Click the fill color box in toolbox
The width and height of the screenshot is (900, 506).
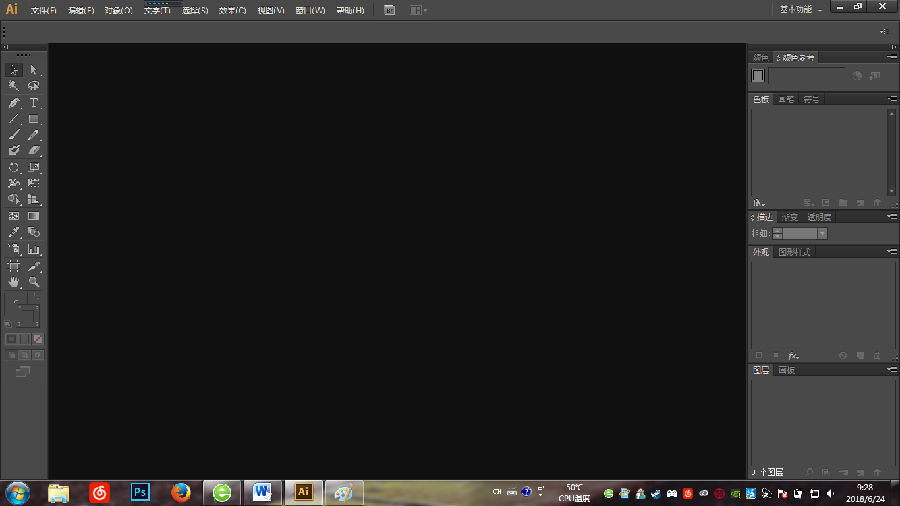[x=16, y=302]
